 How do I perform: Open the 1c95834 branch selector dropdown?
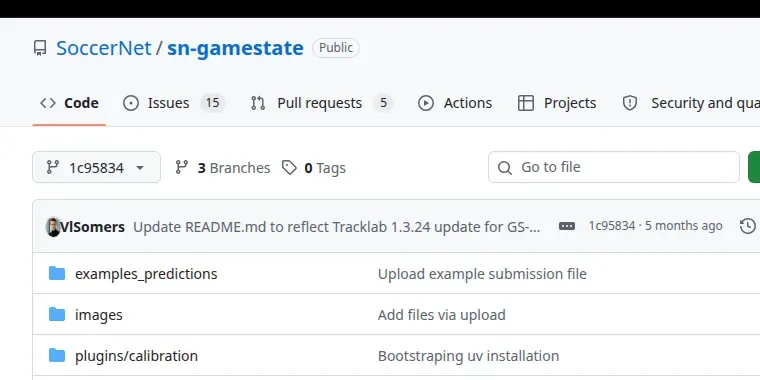(96, 167)
